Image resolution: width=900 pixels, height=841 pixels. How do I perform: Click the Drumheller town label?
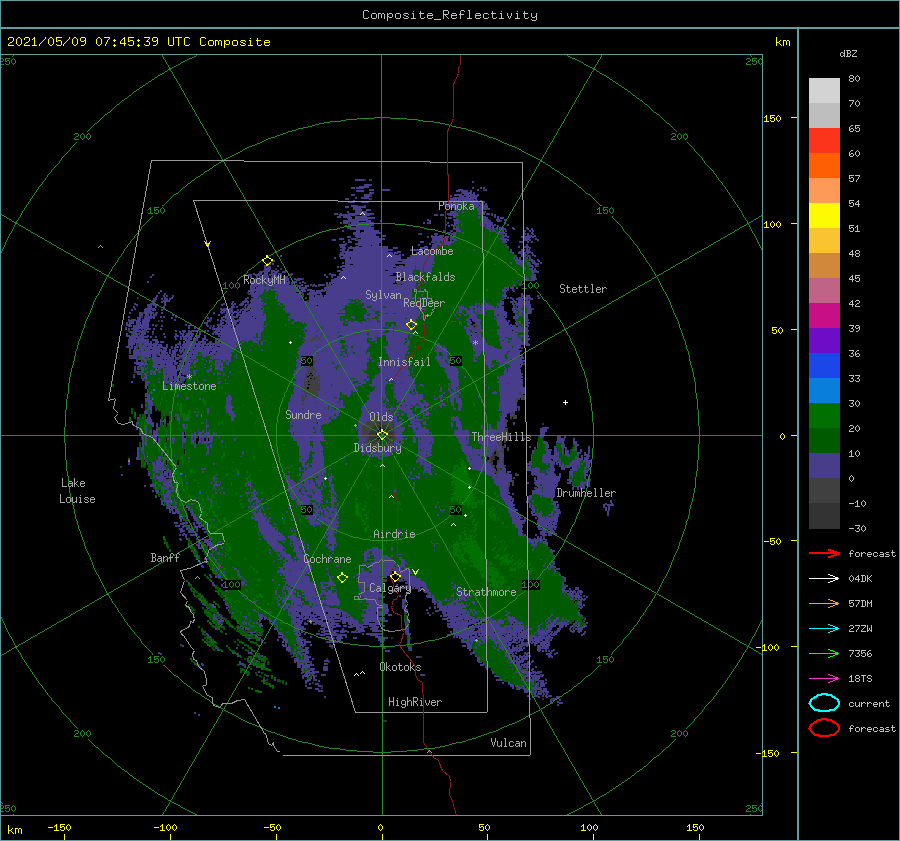click(x=586, y=493)
